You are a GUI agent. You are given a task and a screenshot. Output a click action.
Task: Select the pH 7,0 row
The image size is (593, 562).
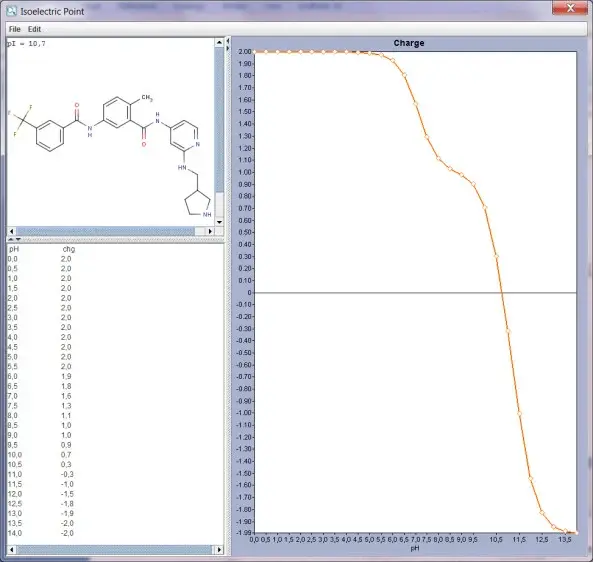coord(115,396)
